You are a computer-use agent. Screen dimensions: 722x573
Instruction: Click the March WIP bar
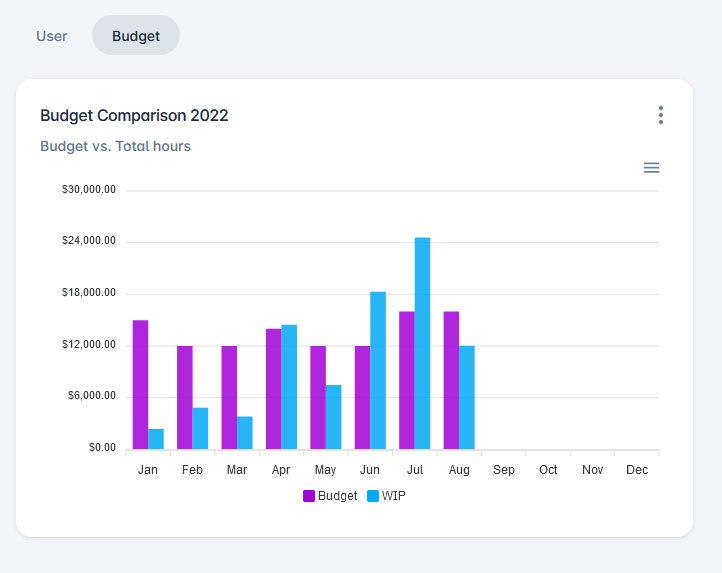245,433
